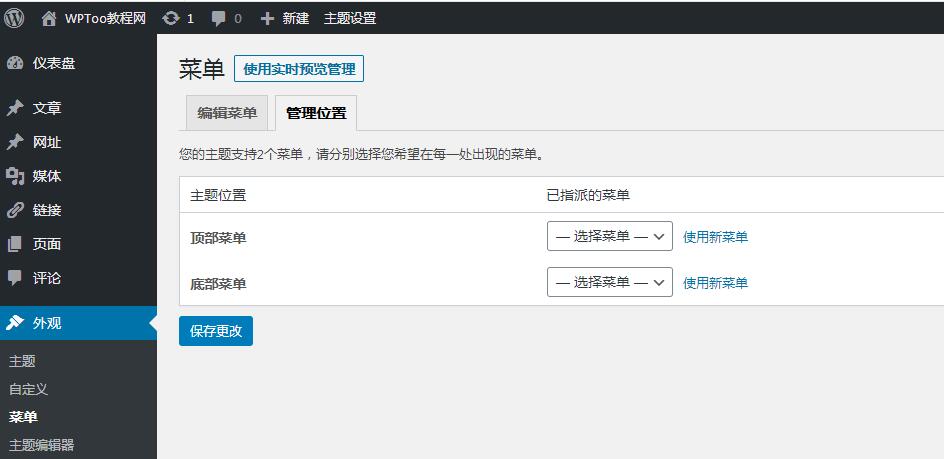Open 主题编辑器 in 外观 submenu
Viewport: 944px width, 459px height.
[x=41, y=445]
